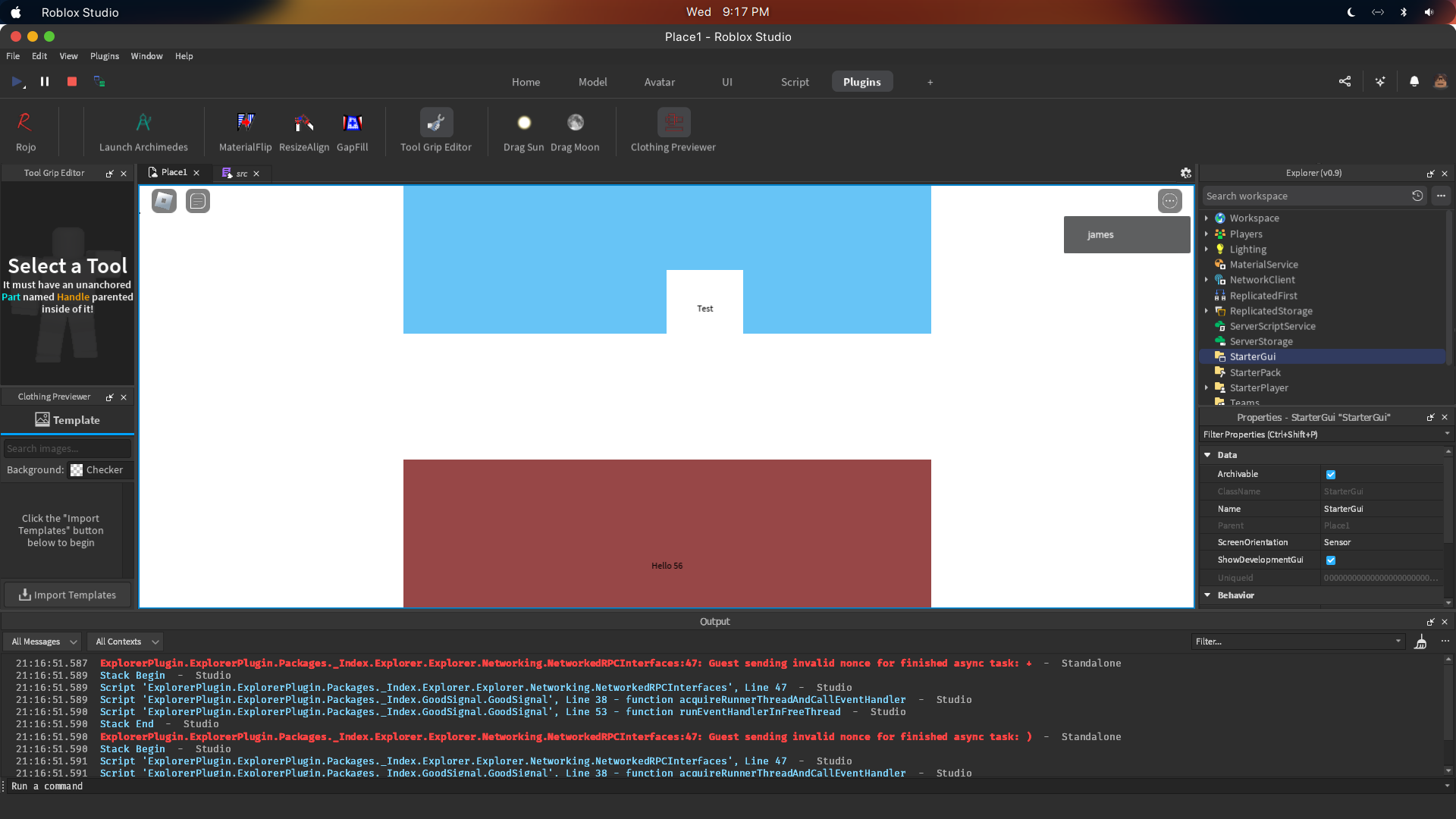The image size is (1456, 819).
Task: Click the play/resume button in toolbar
Action: (x=17, y=81)
